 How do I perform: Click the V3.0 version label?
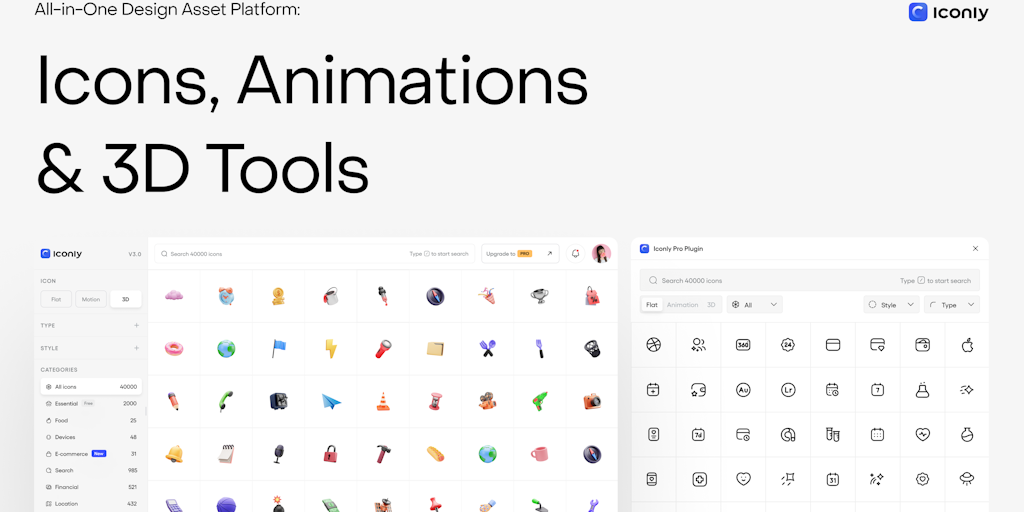[135, 254]
